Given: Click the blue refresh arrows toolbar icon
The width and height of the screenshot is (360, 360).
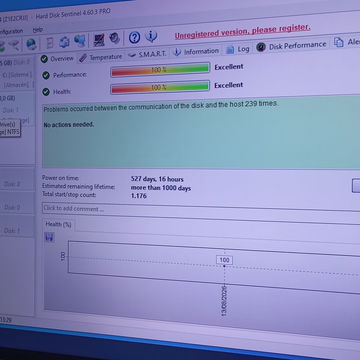Looking at the screenshot, I should click(64, 42).
